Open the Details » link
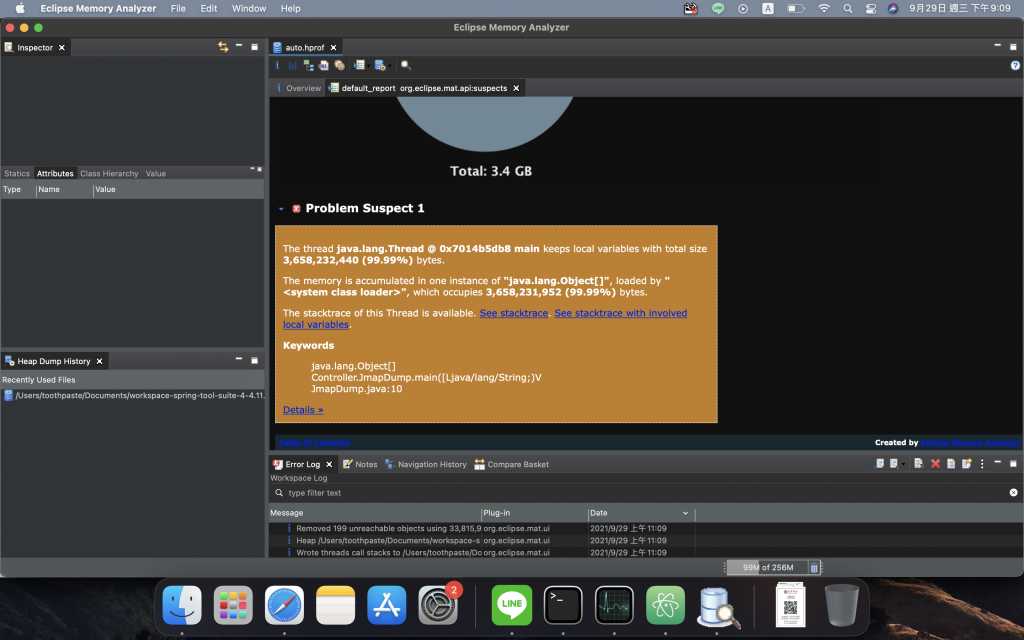This screenshot has width=1024, height=640. point(303,409)
